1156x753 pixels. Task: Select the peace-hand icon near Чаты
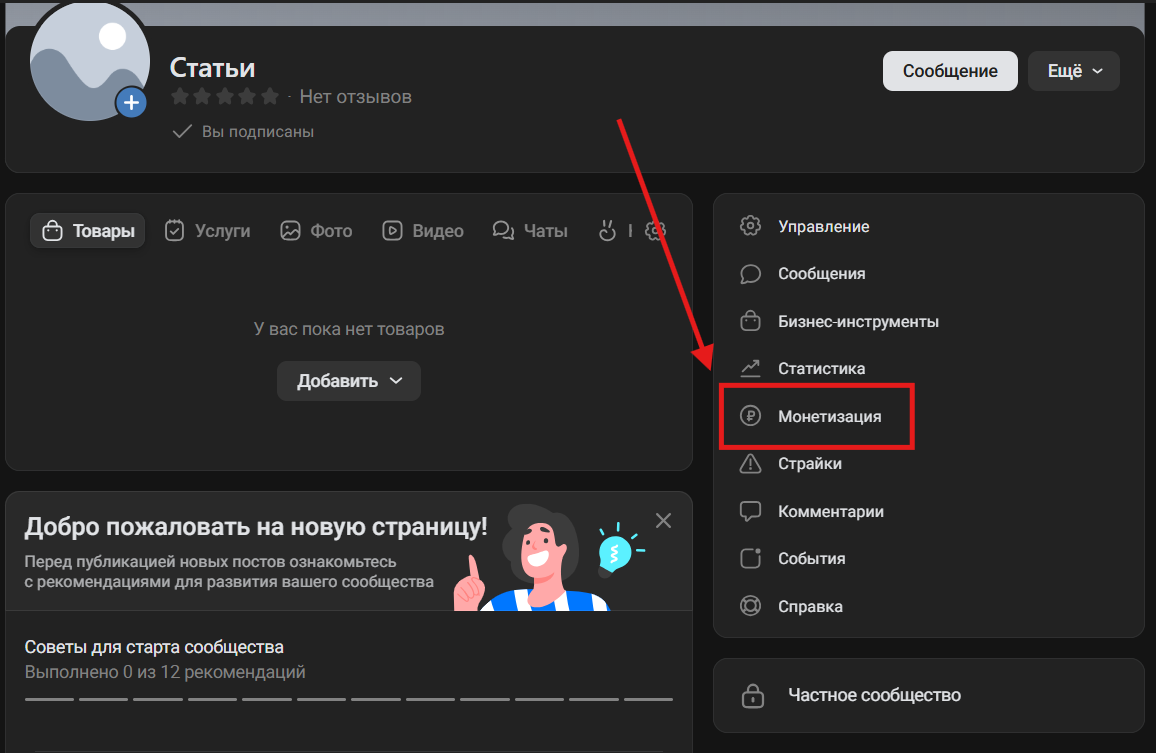tap(608, 230)
